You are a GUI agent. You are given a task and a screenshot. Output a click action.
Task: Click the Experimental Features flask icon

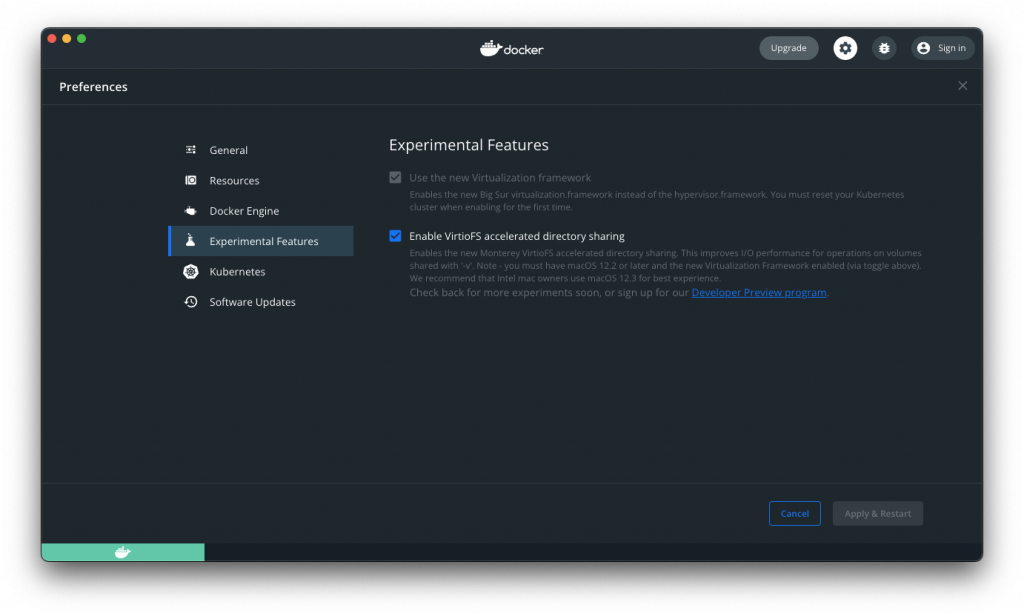191,240
